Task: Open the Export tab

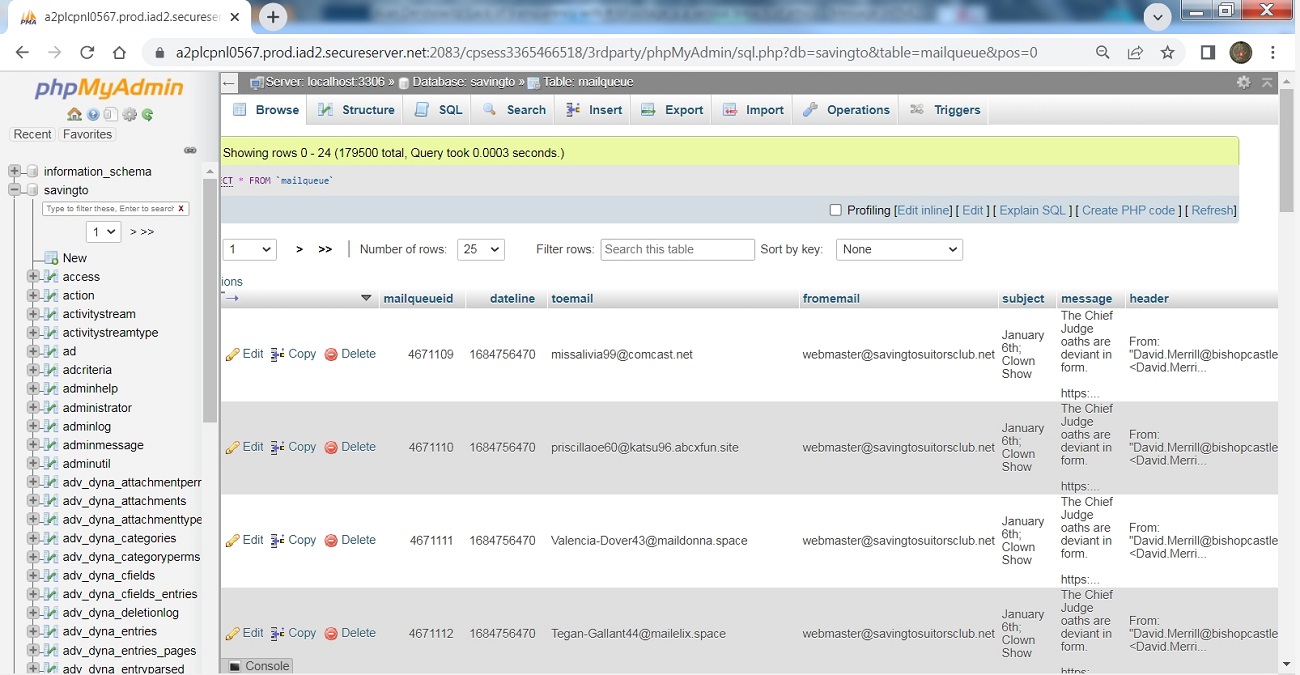Action: [x=672, y=110]
